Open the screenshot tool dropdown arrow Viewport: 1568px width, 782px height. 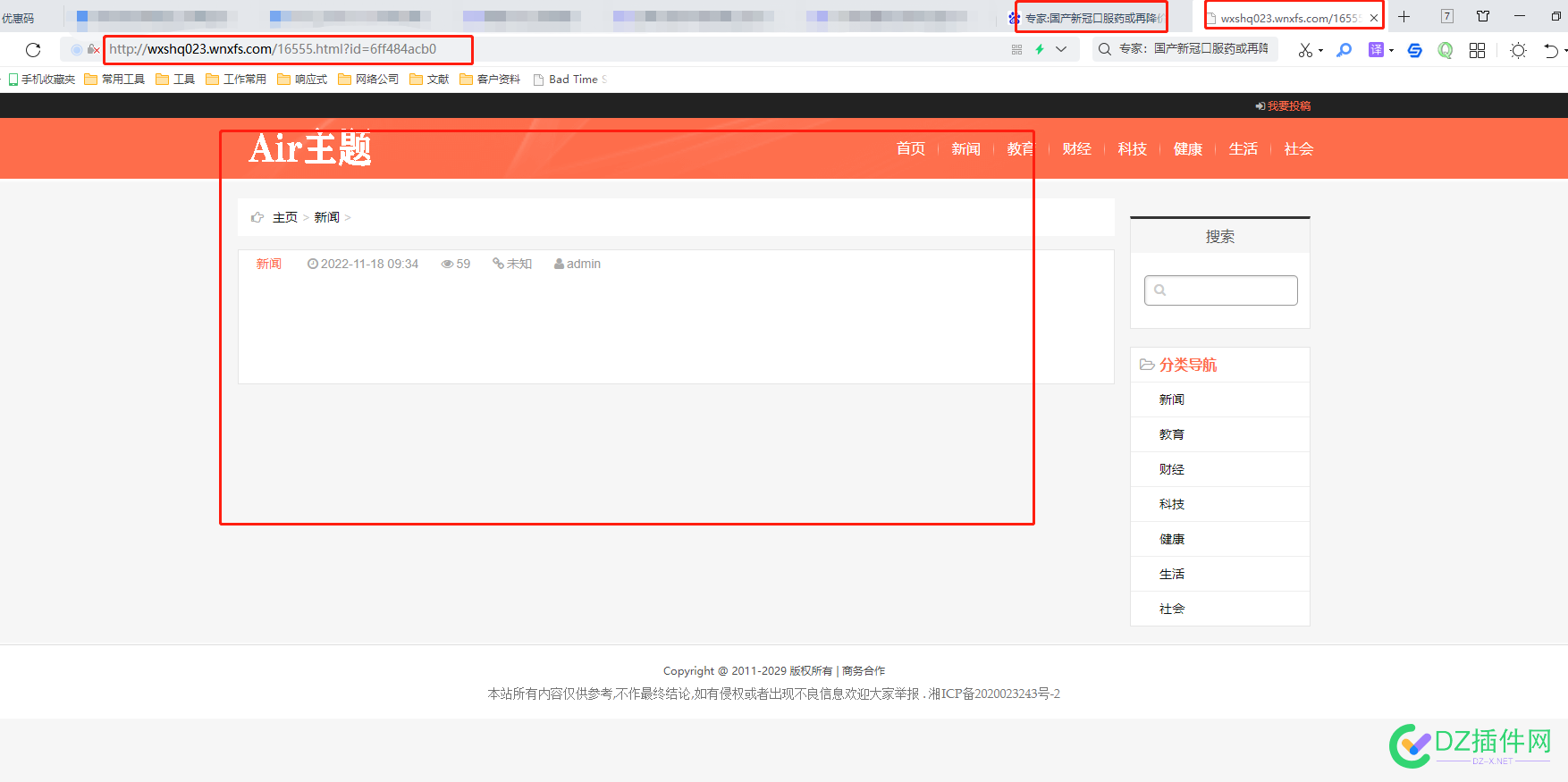(1320, 51)
